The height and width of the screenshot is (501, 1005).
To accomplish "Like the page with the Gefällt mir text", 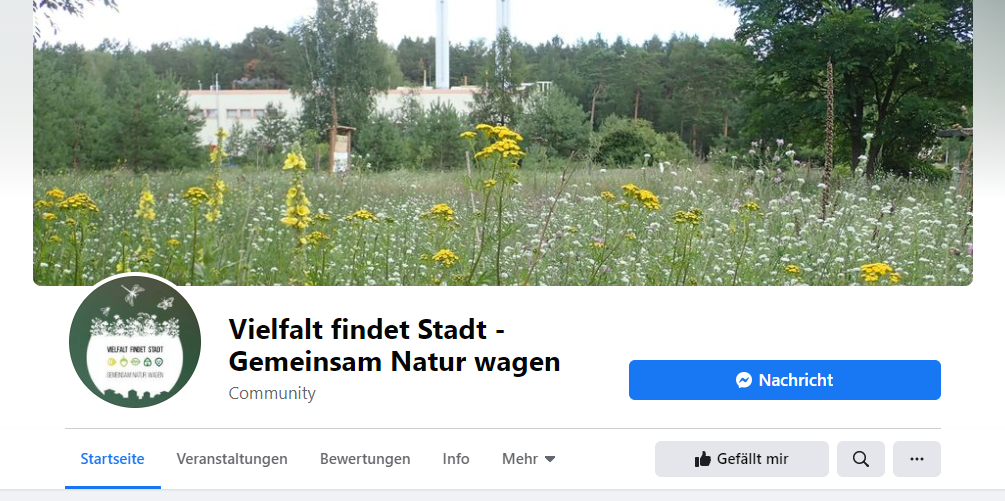I will [x=752, y=459].
